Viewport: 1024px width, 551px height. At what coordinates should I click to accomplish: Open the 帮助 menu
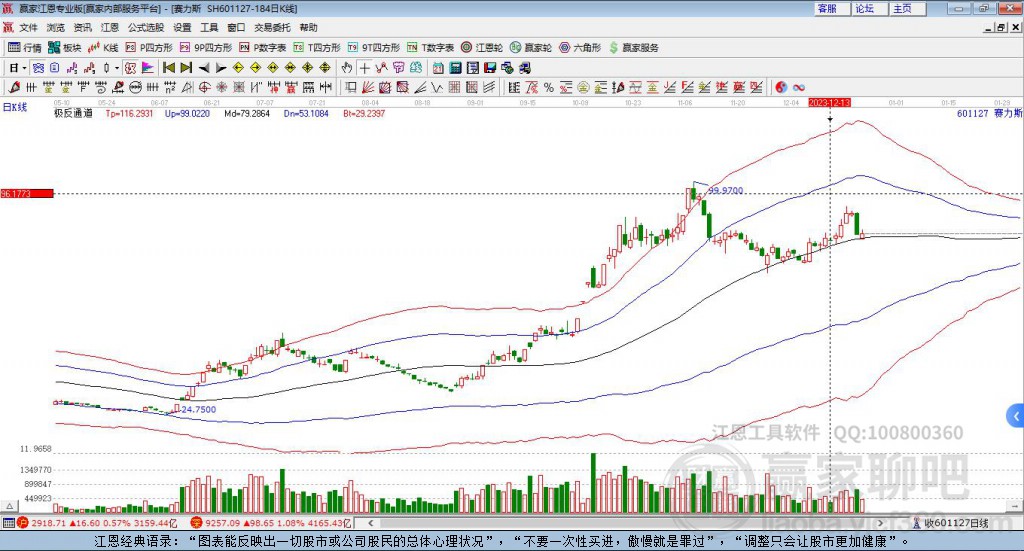coord(308,27)
